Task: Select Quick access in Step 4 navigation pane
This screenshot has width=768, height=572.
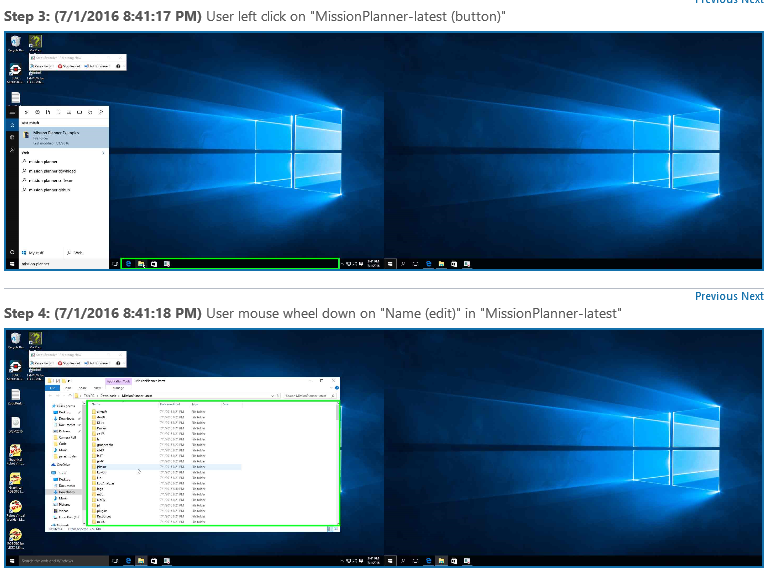Action: pos(66,406)
